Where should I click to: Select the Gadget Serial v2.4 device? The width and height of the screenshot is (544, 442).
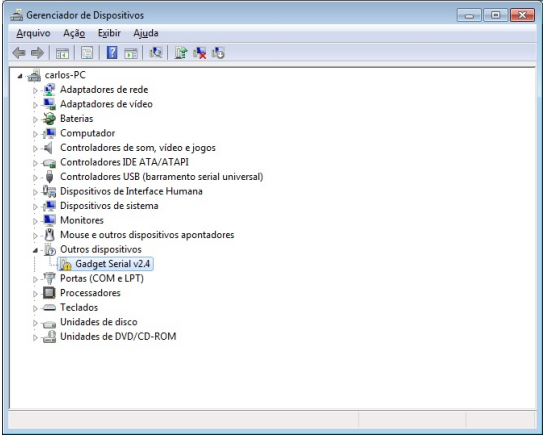(x=112, y=264)
